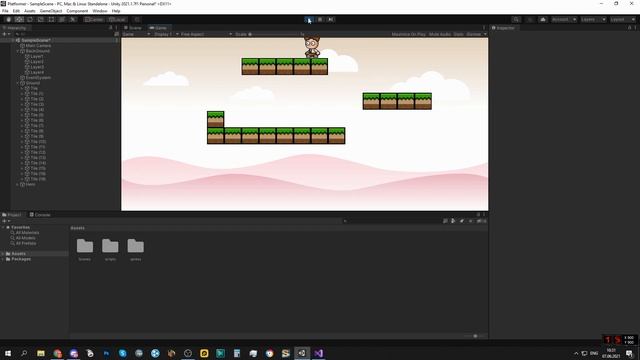640x360 pixels.
Task: Select the custom editor tools icon
Action: pyautogui.click(x=73, y=20)
